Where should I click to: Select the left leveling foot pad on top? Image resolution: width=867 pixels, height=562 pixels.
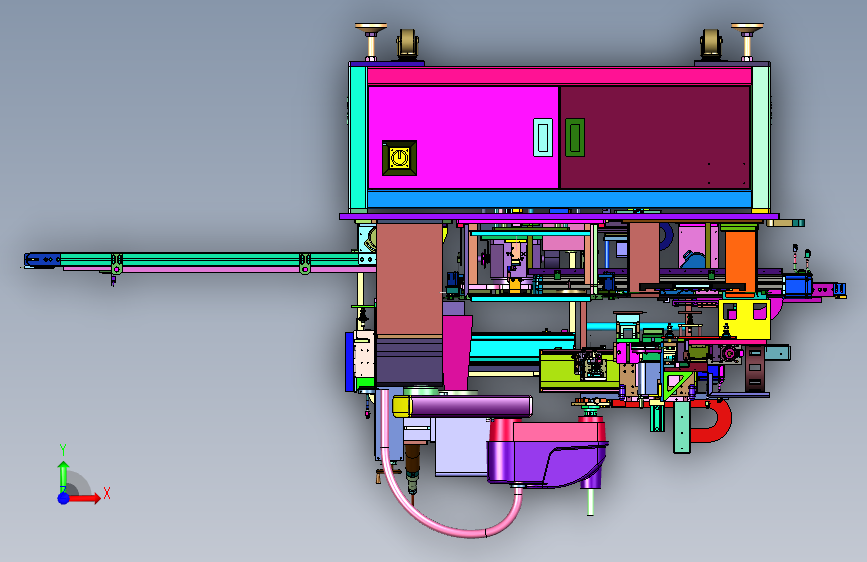(370, 27)
